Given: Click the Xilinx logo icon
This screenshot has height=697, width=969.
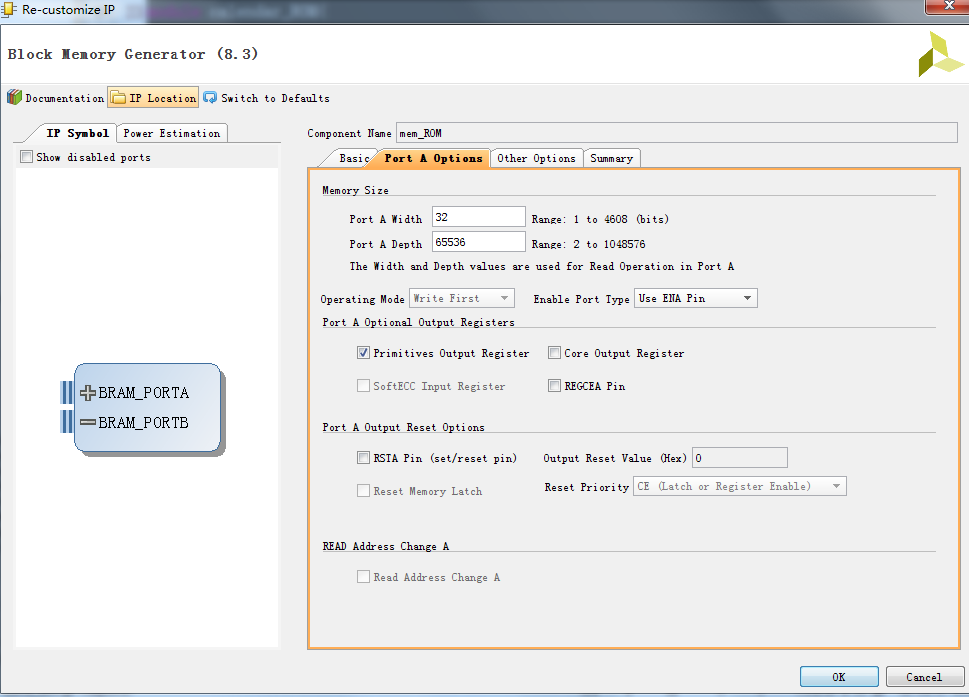Looking at the screenshot, I should [x=940, y=54].
